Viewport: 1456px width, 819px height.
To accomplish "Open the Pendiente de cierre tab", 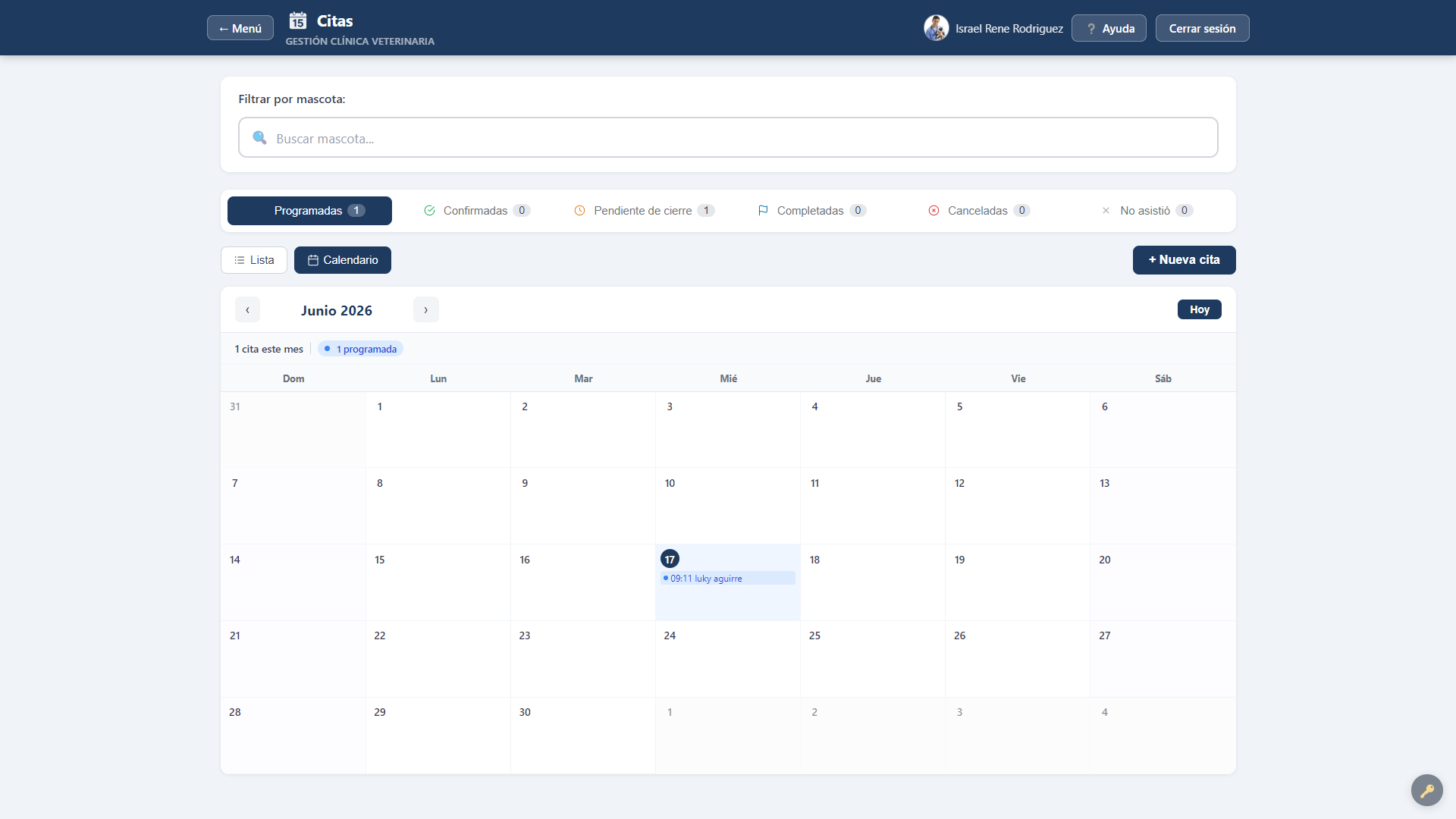I will tap(644, 211).
